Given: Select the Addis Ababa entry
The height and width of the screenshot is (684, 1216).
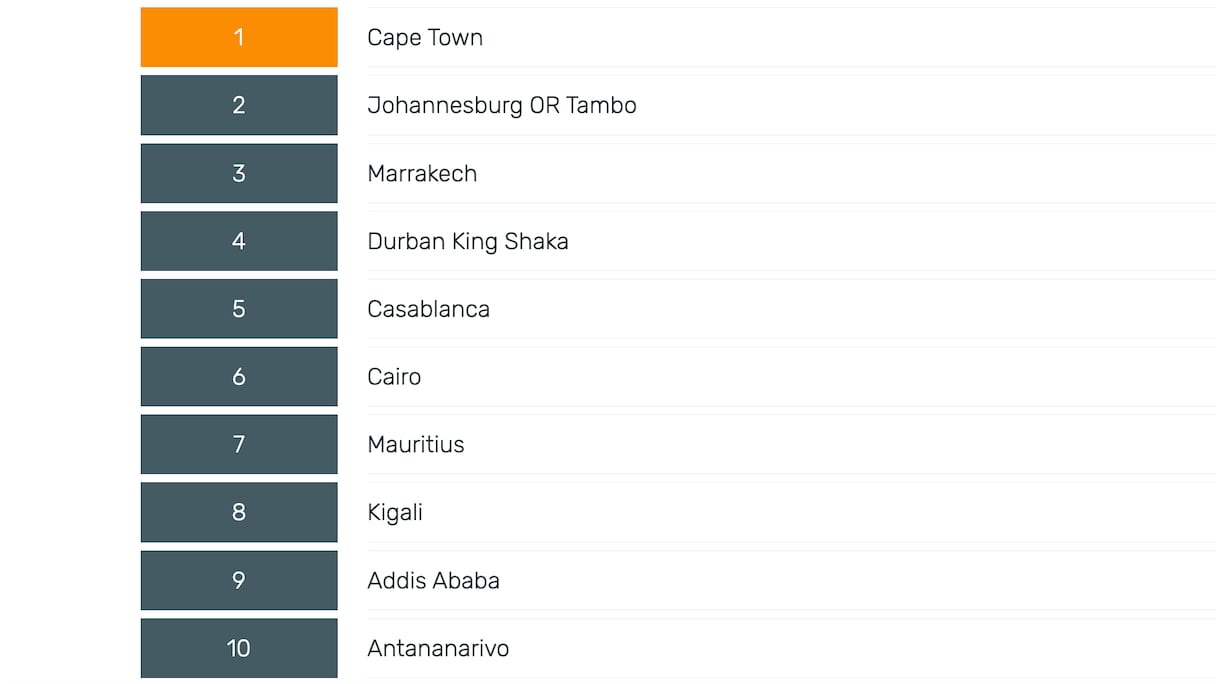Looking at the screenshot, I should pyautogui.click(x=433, y=580).
